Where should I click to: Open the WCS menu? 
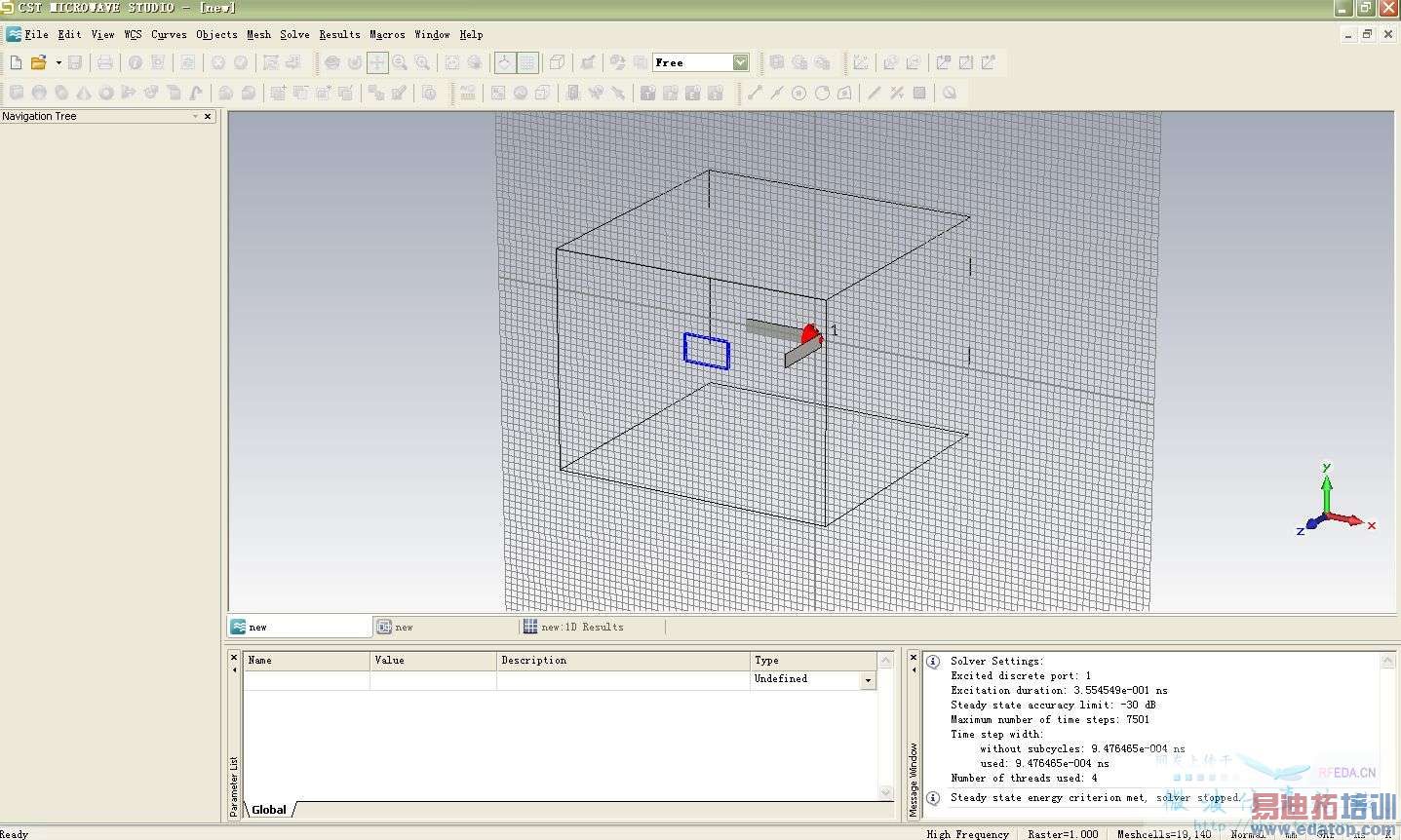pos(133,34)
